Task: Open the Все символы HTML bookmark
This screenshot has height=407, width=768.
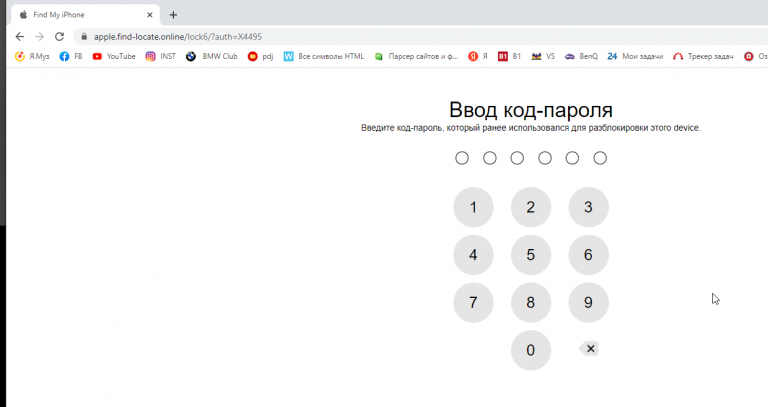Action: coord(323,57)
